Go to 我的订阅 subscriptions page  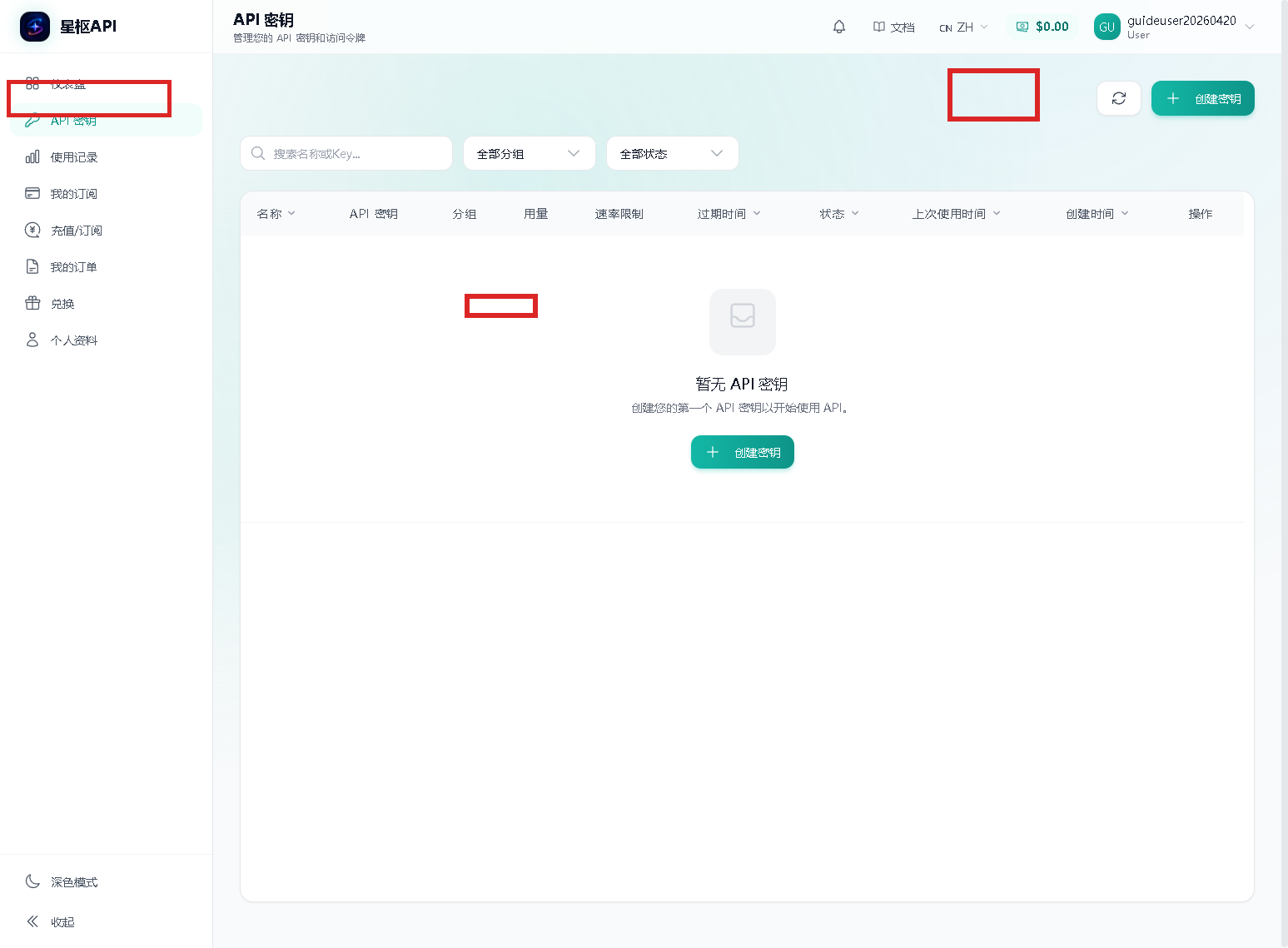(73, 193)
